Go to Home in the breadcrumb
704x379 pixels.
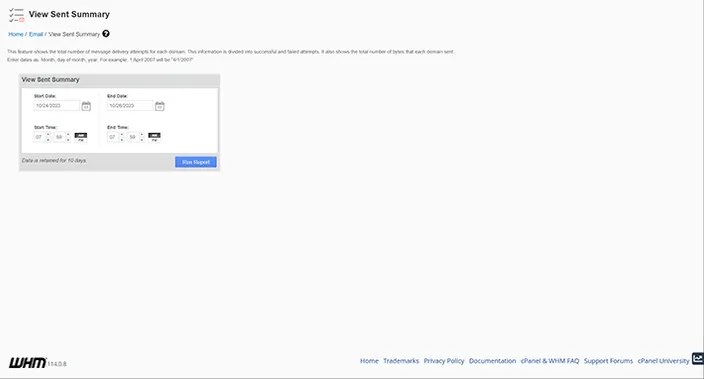click(16, 34)
